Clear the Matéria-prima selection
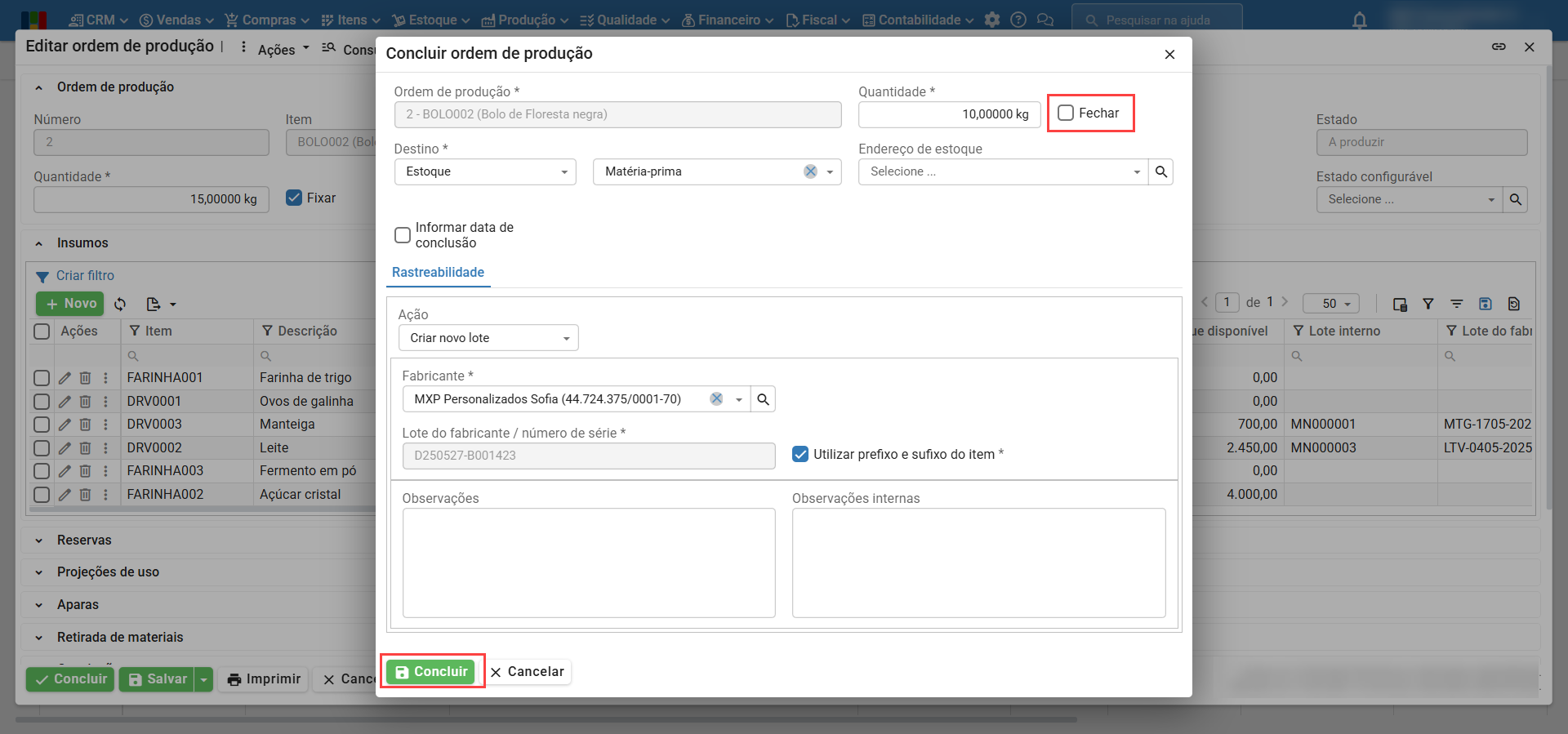This screenshot has width=1568, height=734. (x=810, y=171)
